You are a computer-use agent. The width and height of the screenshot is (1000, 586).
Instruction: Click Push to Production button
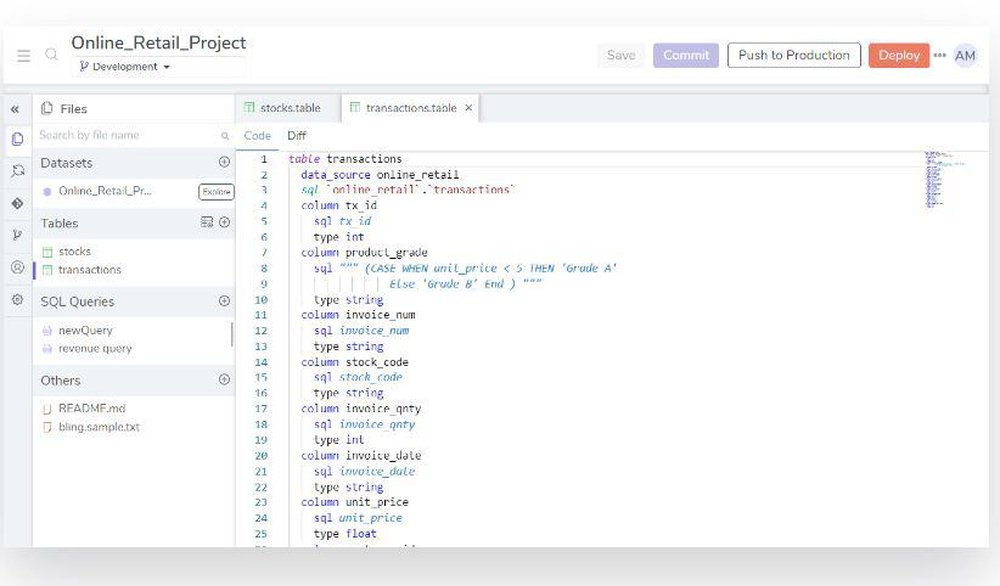click(794, 55)
